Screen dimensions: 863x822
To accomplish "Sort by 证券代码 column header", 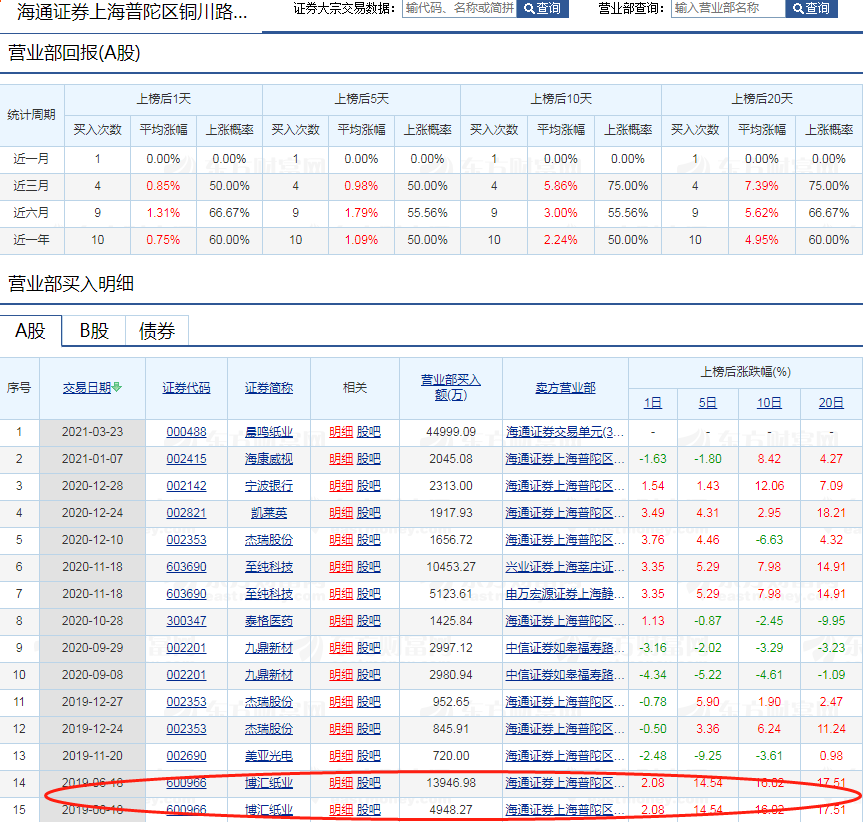I will 187,388.
